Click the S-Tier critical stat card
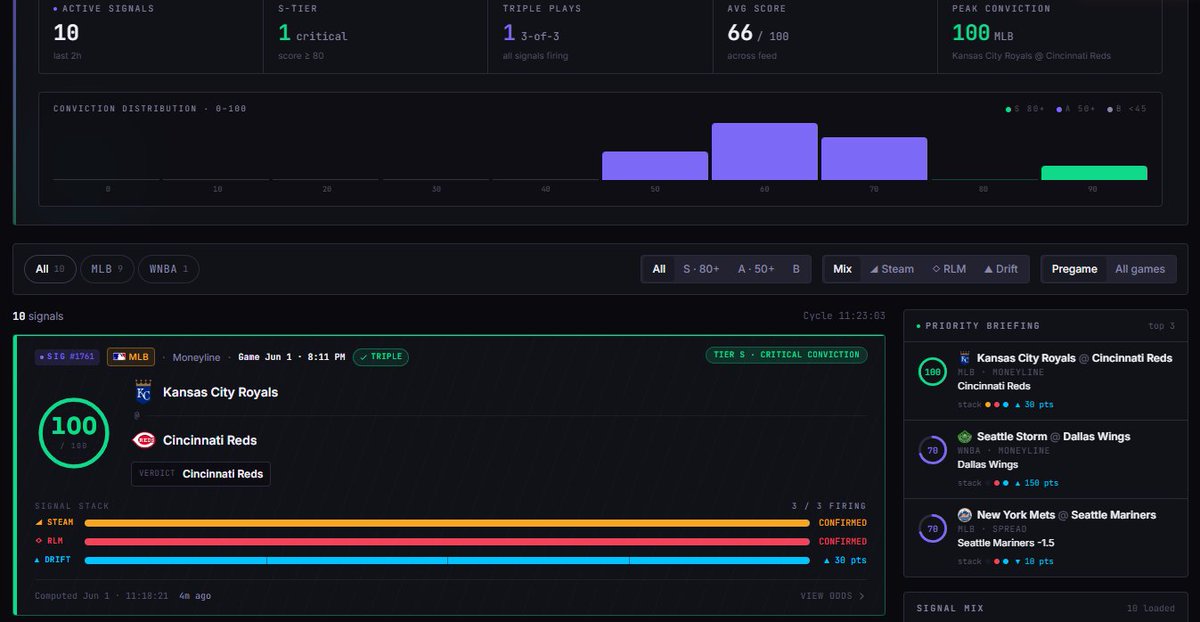Image resolution: width=1200 pixels, height=622 pixels. pyautogui.click(x=376, y=35)
